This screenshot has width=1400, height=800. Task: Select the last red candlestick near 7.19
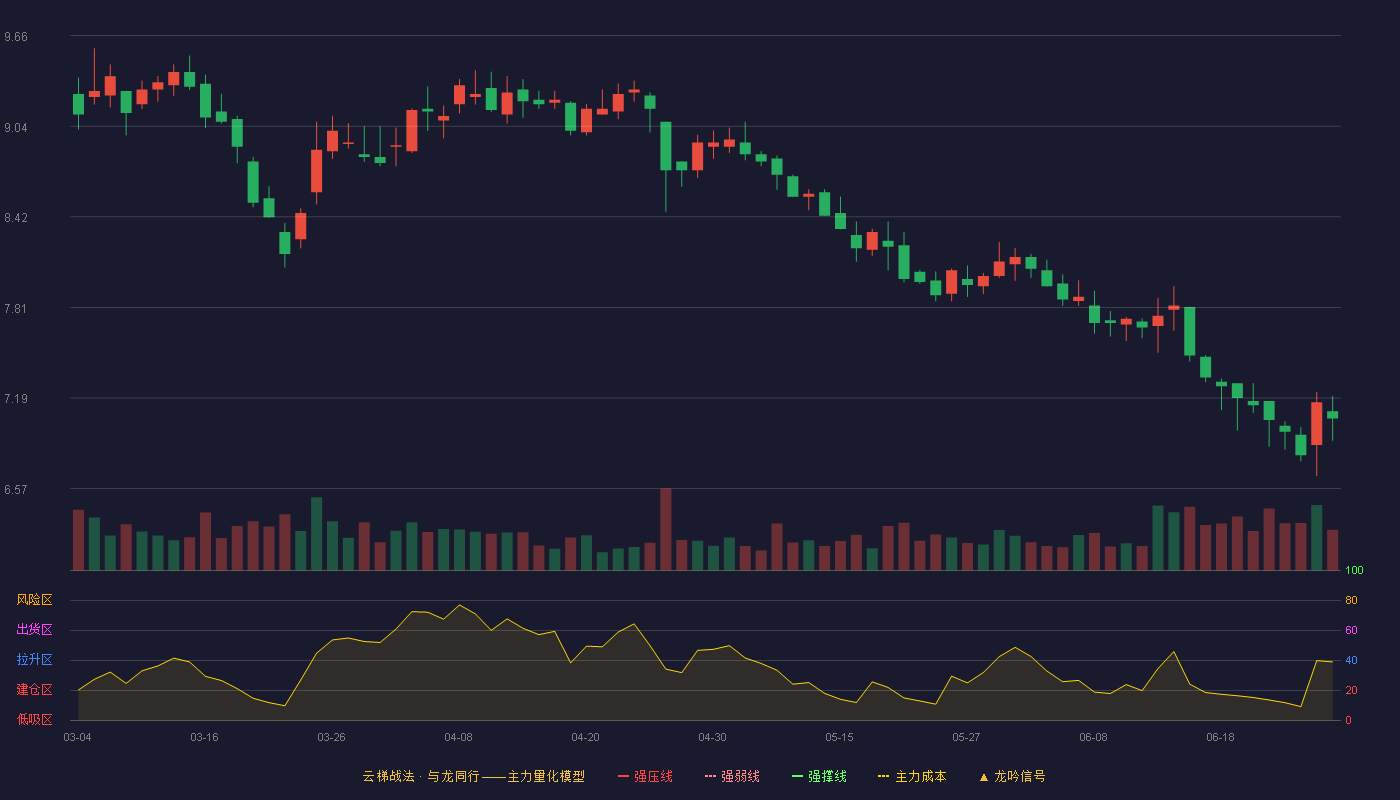tap(1316, 424)
